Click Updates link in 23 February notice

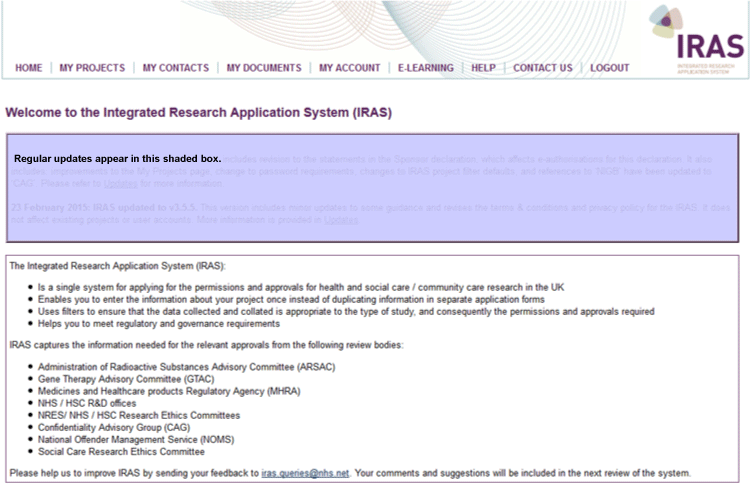342,220
